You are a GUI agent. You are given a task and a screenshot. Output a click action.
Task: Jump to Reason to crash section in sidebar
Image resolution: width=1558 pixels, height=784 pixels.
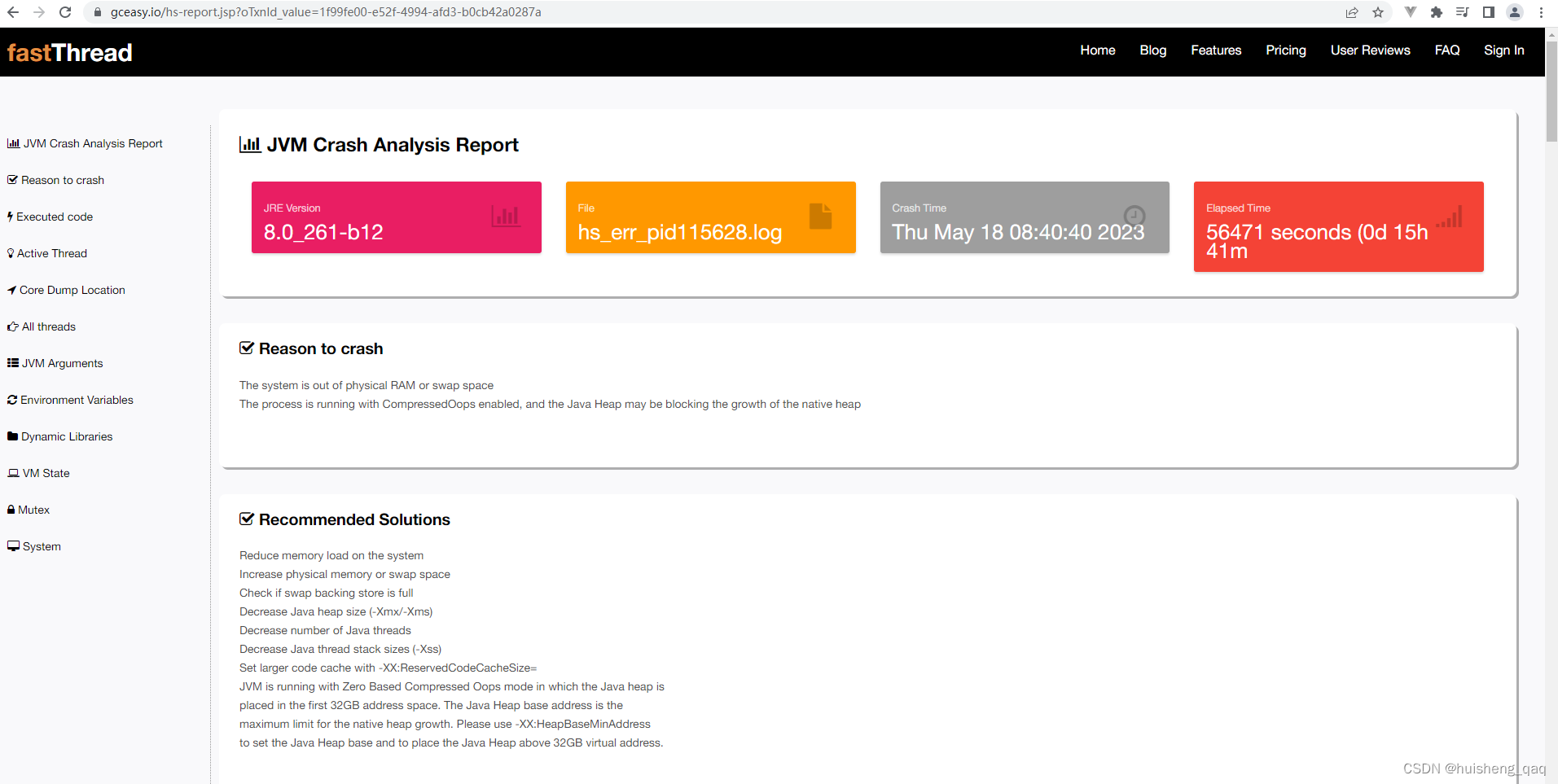point(55,180)
